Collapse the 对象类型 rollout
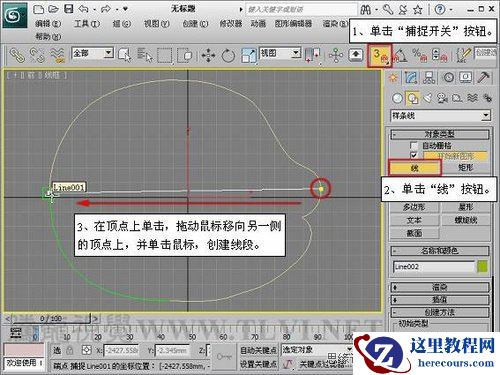 pyautogui.click(x=440, y=134)
